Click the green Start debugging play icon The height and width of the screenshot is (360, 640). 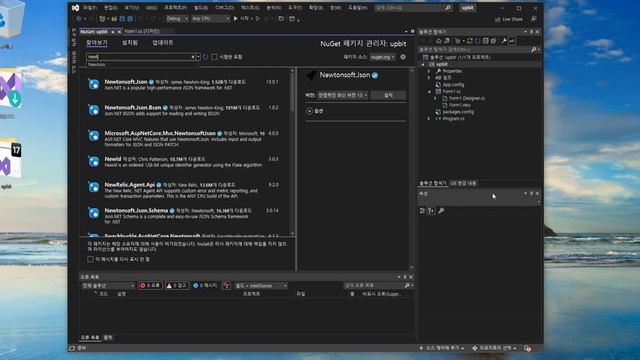pos(236,19)
